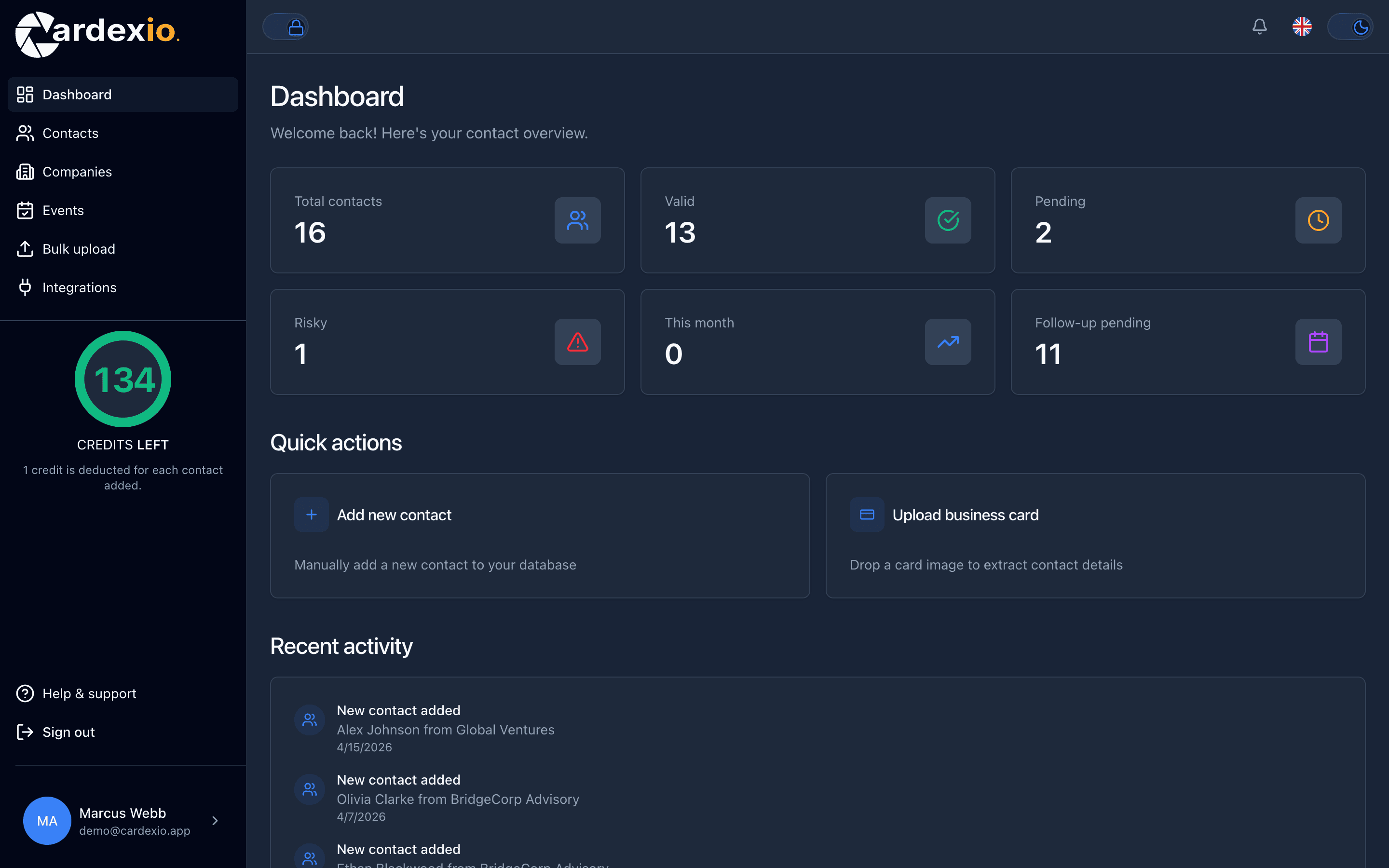1389x868 pixels.
Task: Click the This month trending-up icon
Action: [x=948, y=342]
